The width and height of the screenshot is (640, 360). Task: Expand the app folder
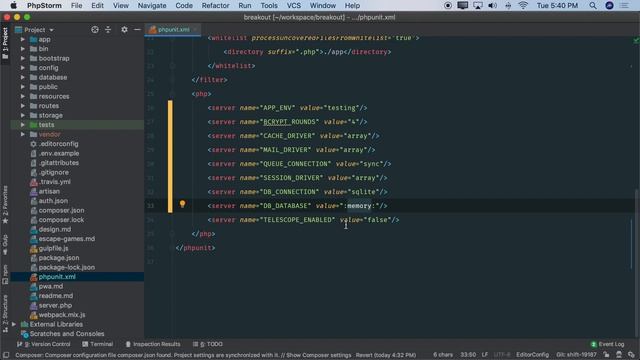(23, 40)
